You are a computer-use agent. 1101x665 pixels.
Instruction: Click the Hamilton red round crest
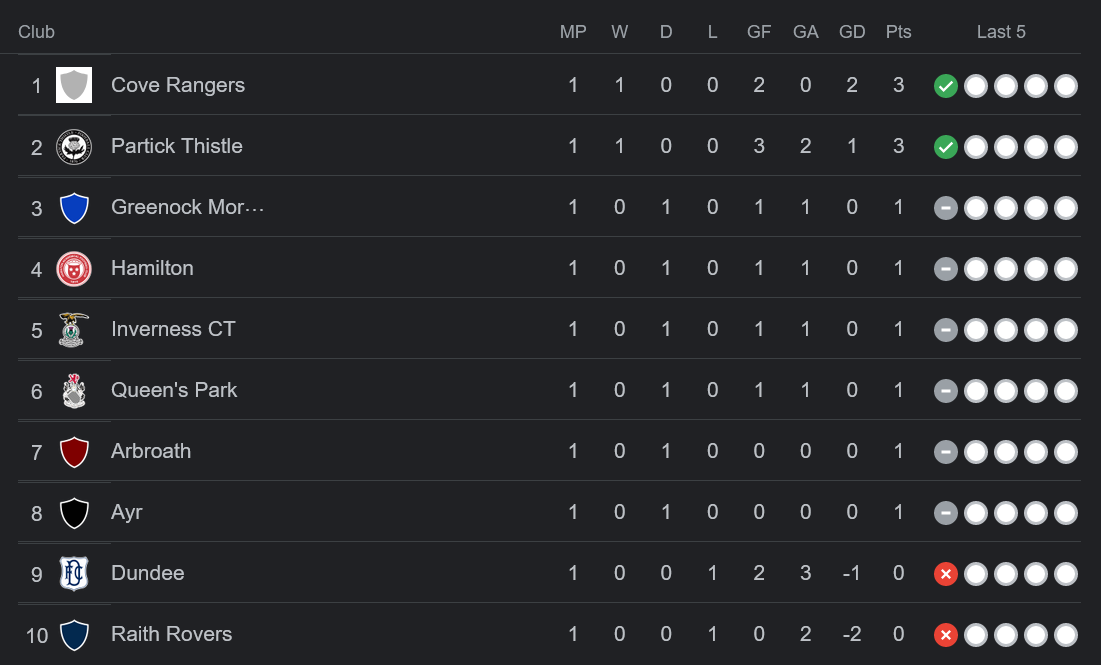pos(74,269)
